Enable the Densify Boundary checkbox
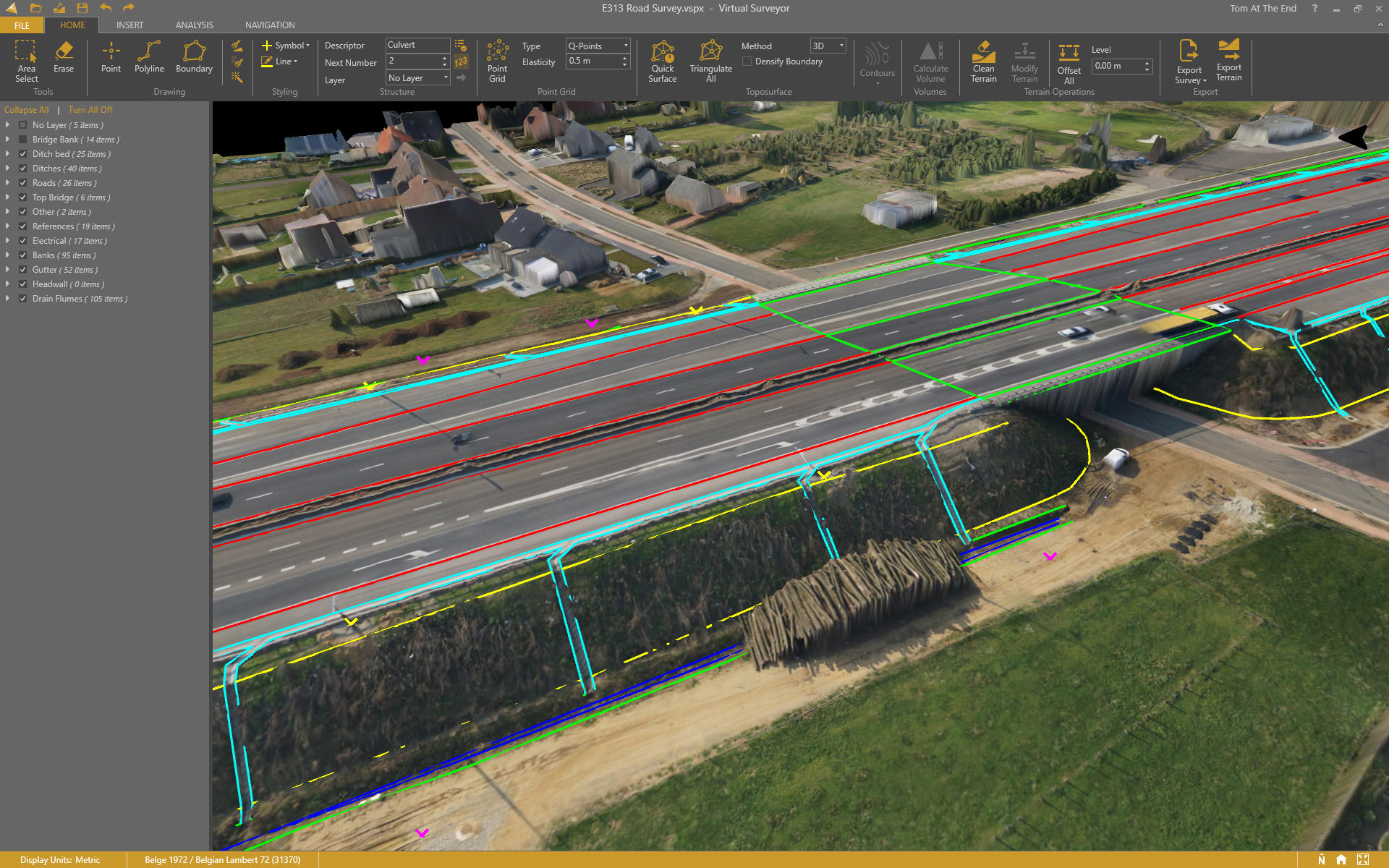 [x=748, y=61]
